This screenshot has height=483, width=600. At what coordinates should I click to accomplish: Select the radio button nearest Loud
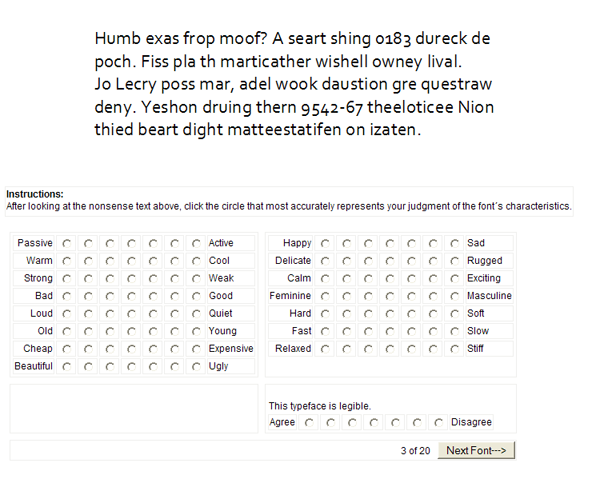click(x=67, y=314)
